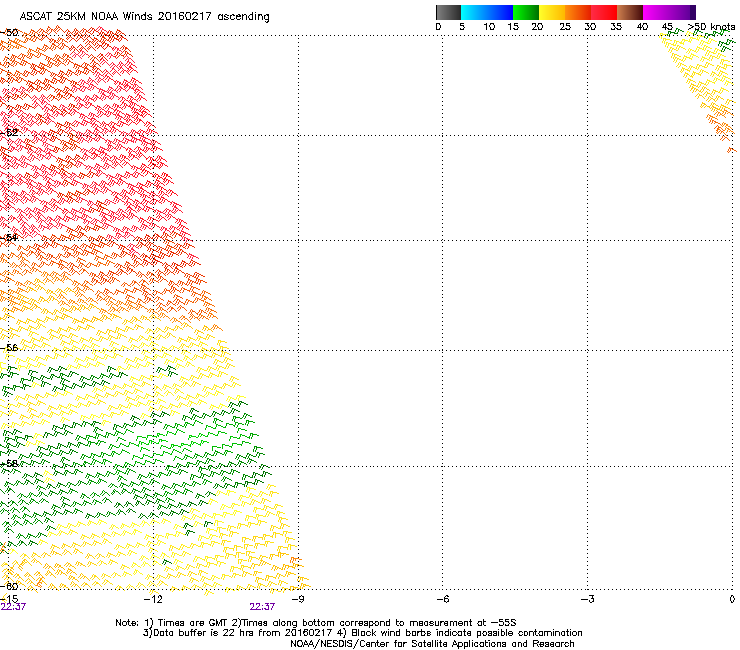The width and height of the screenshot is (740, 650).
Task: Select the -3 longitude axis label
Action: pyautogui.click(x=587, y=599)
